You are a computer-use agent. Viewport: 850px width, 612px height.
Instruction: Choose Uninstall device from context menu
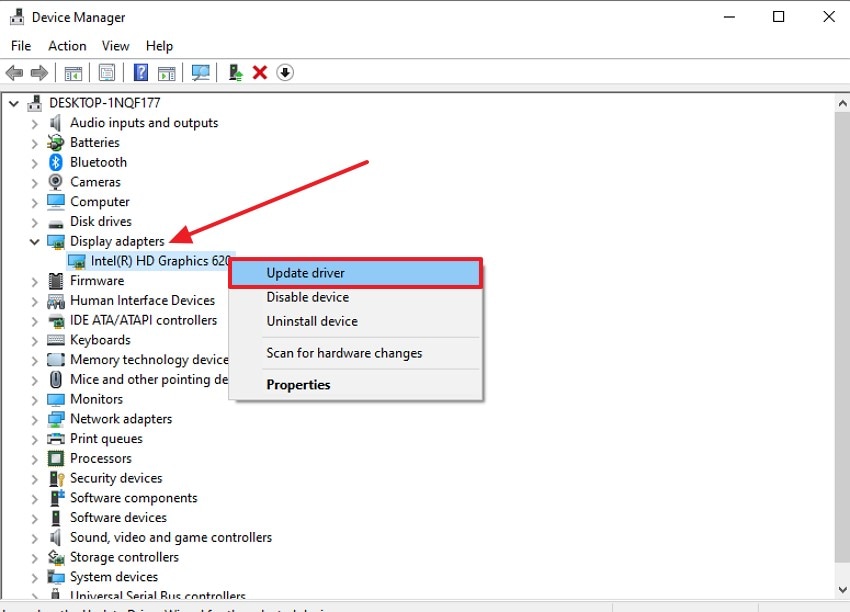click(x=355, y=321)
